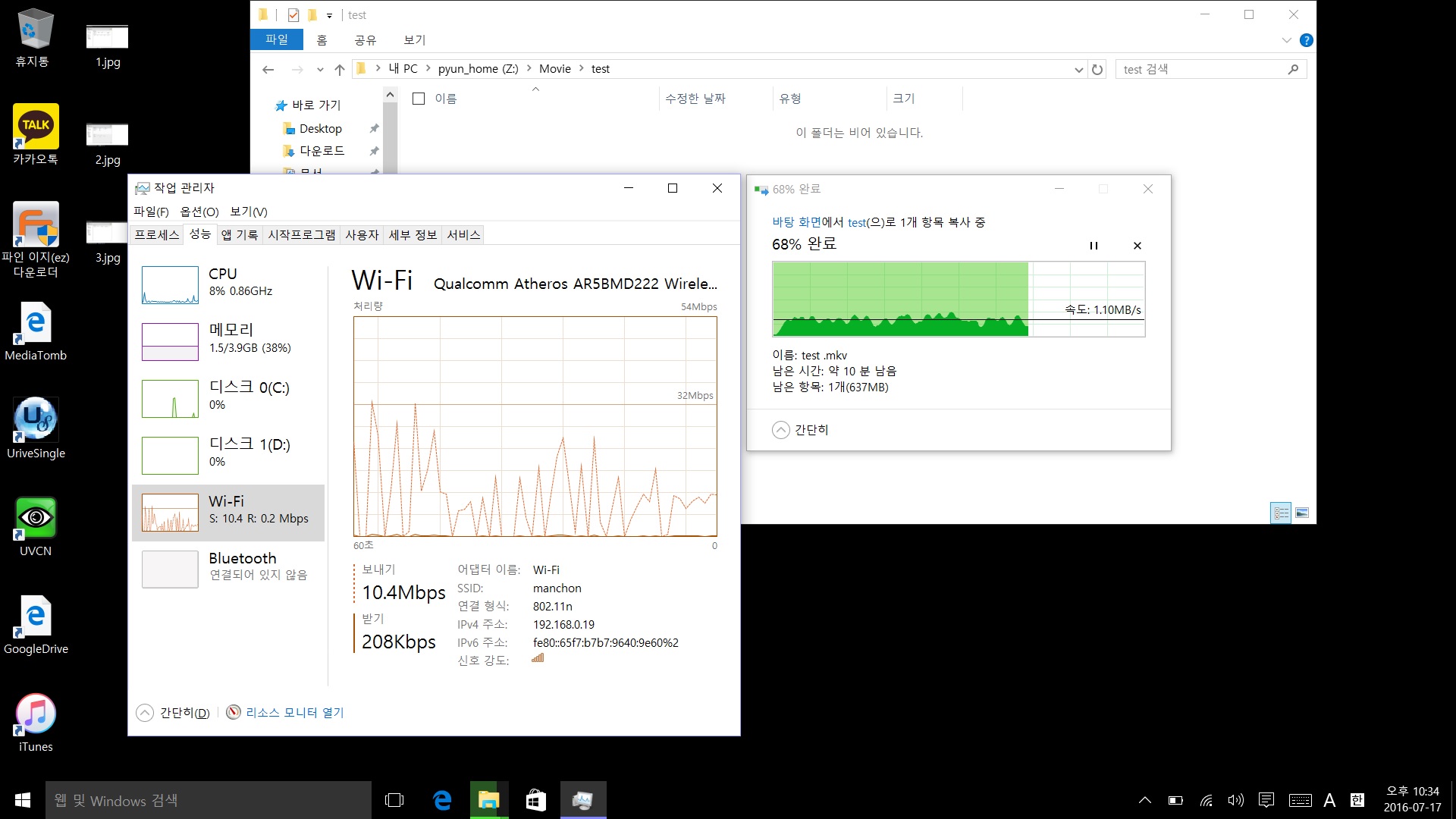
Task: Expand the Explorer ribbon chevron
Action: pyautogui.click(x=1286, y=40)
